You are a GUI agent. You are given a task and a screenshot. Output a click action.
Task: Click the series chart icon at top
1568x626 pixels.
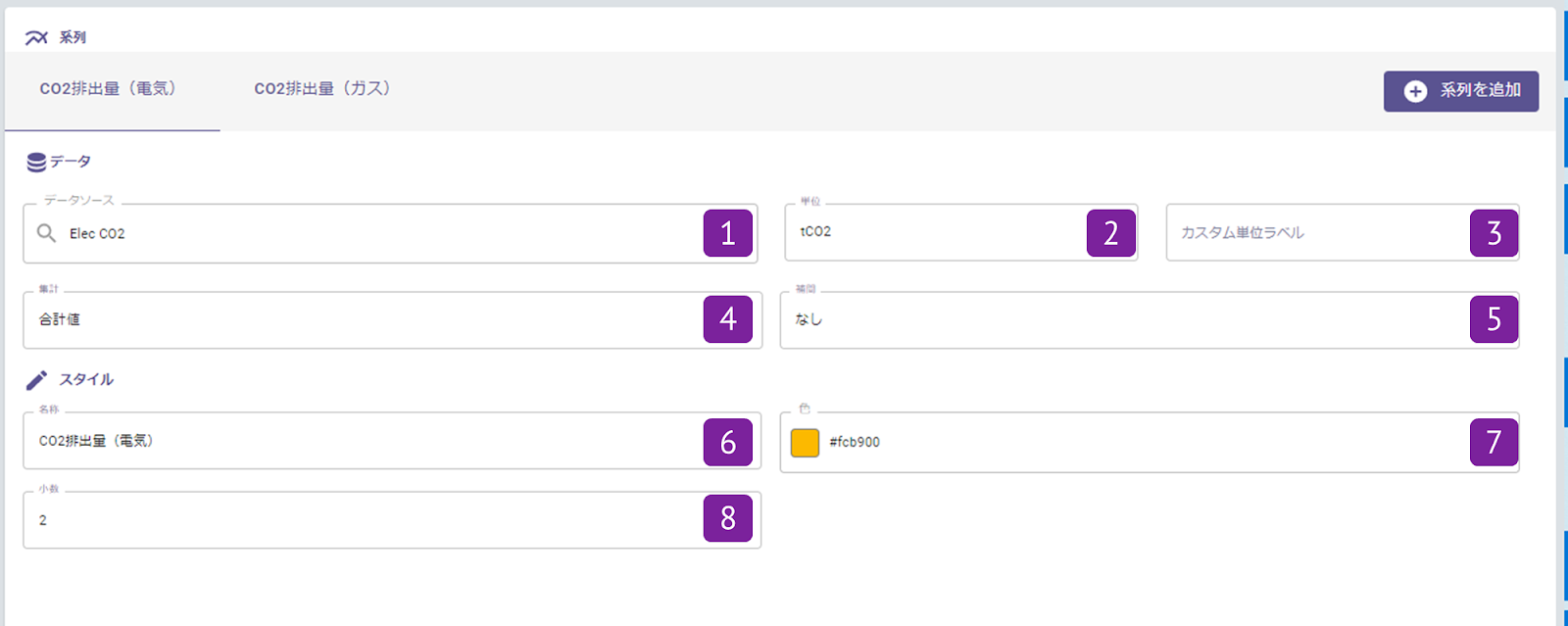(x=36, y=38)
